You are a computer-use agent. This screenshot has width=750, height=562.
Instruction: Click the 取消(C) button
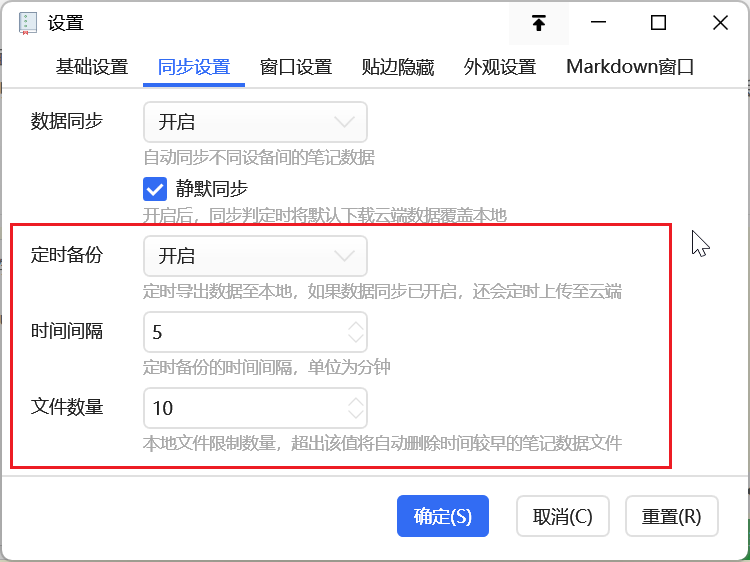(562, 516)
